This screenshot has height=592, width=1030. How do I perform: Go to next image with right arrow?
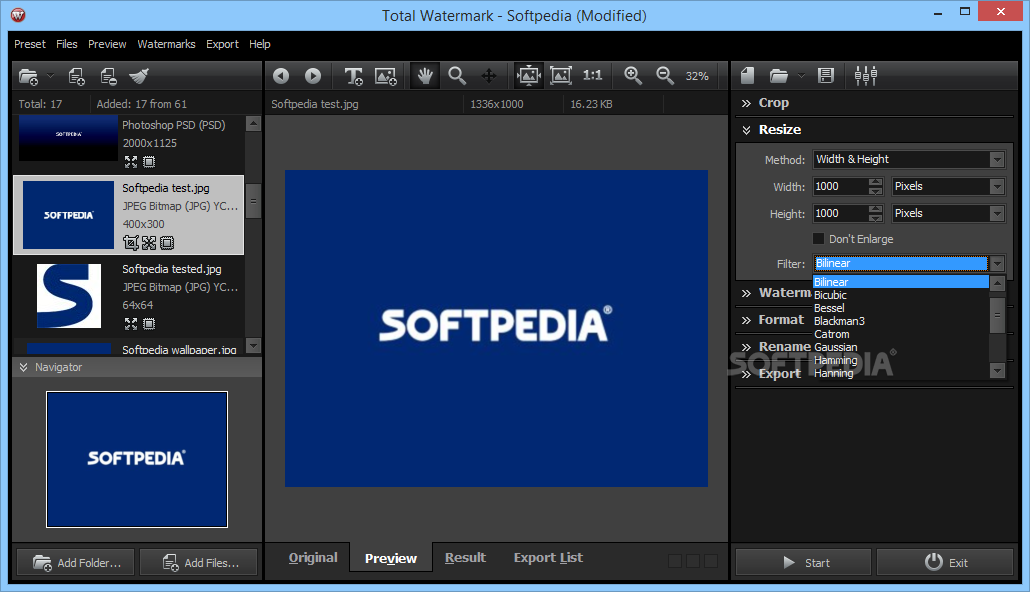point(313,76)
